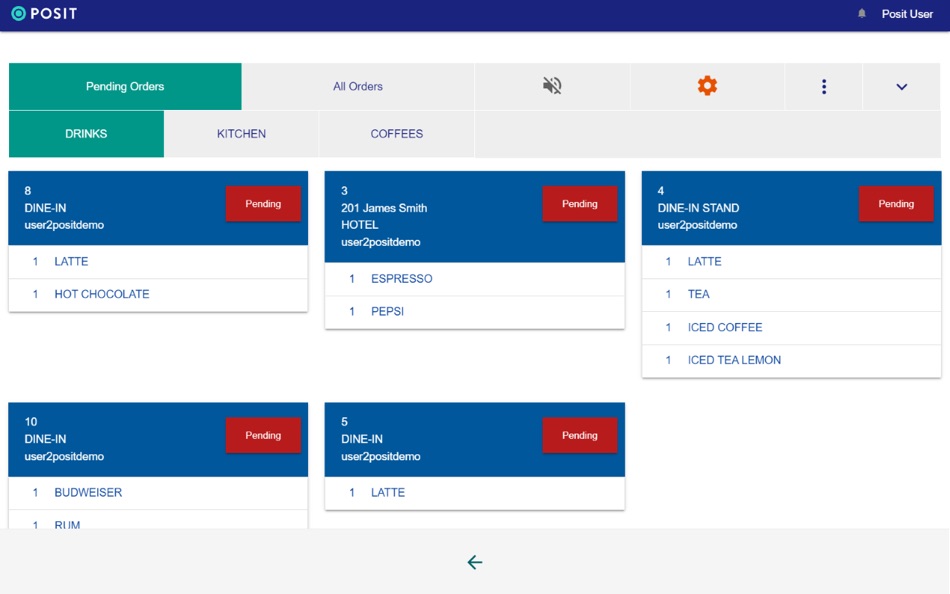Open settings with the orange gear icon
This screenshot has height=594, width=950.
pos(707,85)
